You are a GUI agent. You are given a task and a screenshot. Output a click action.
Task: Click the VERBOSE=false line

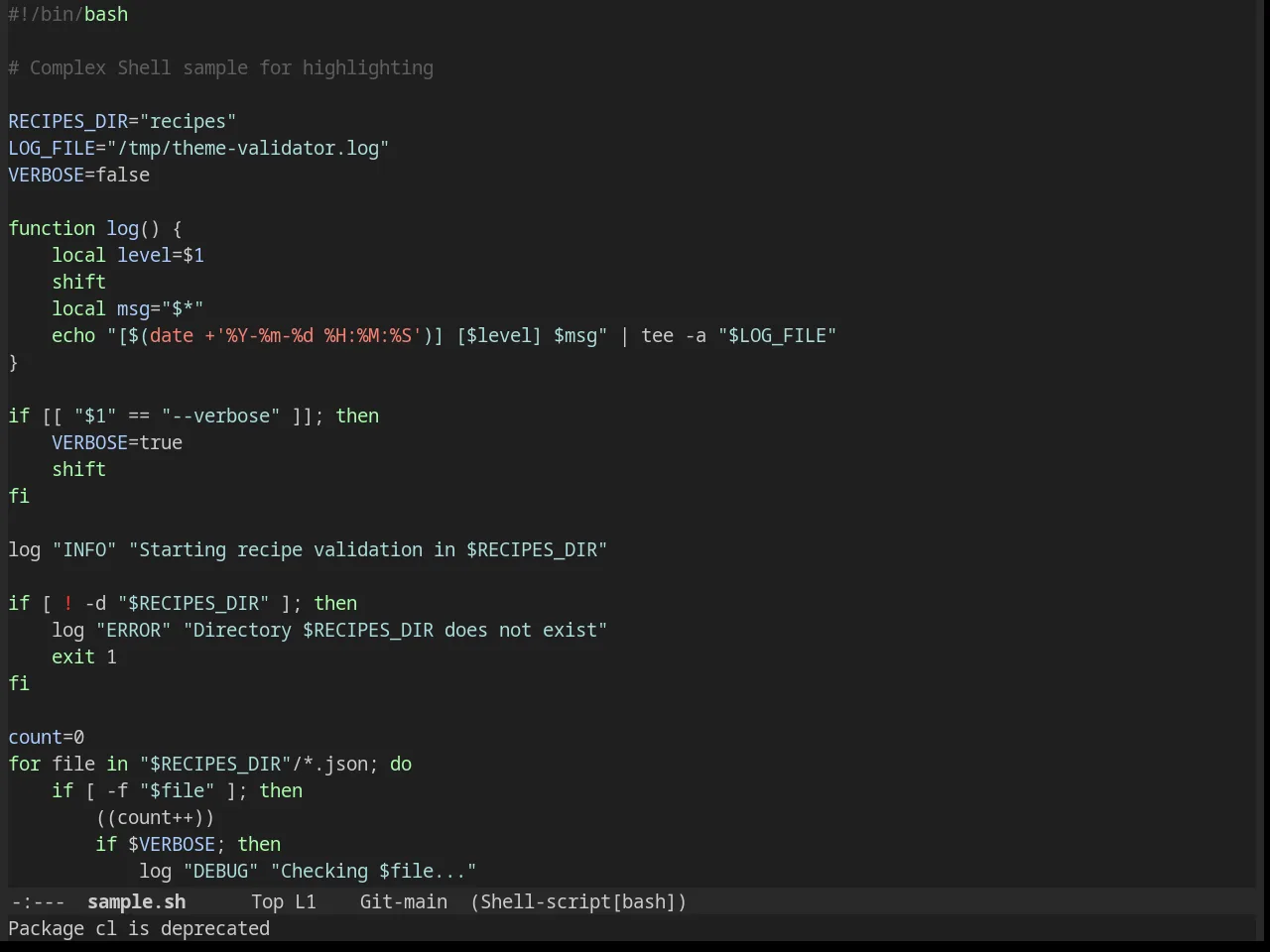pos(79,175)
